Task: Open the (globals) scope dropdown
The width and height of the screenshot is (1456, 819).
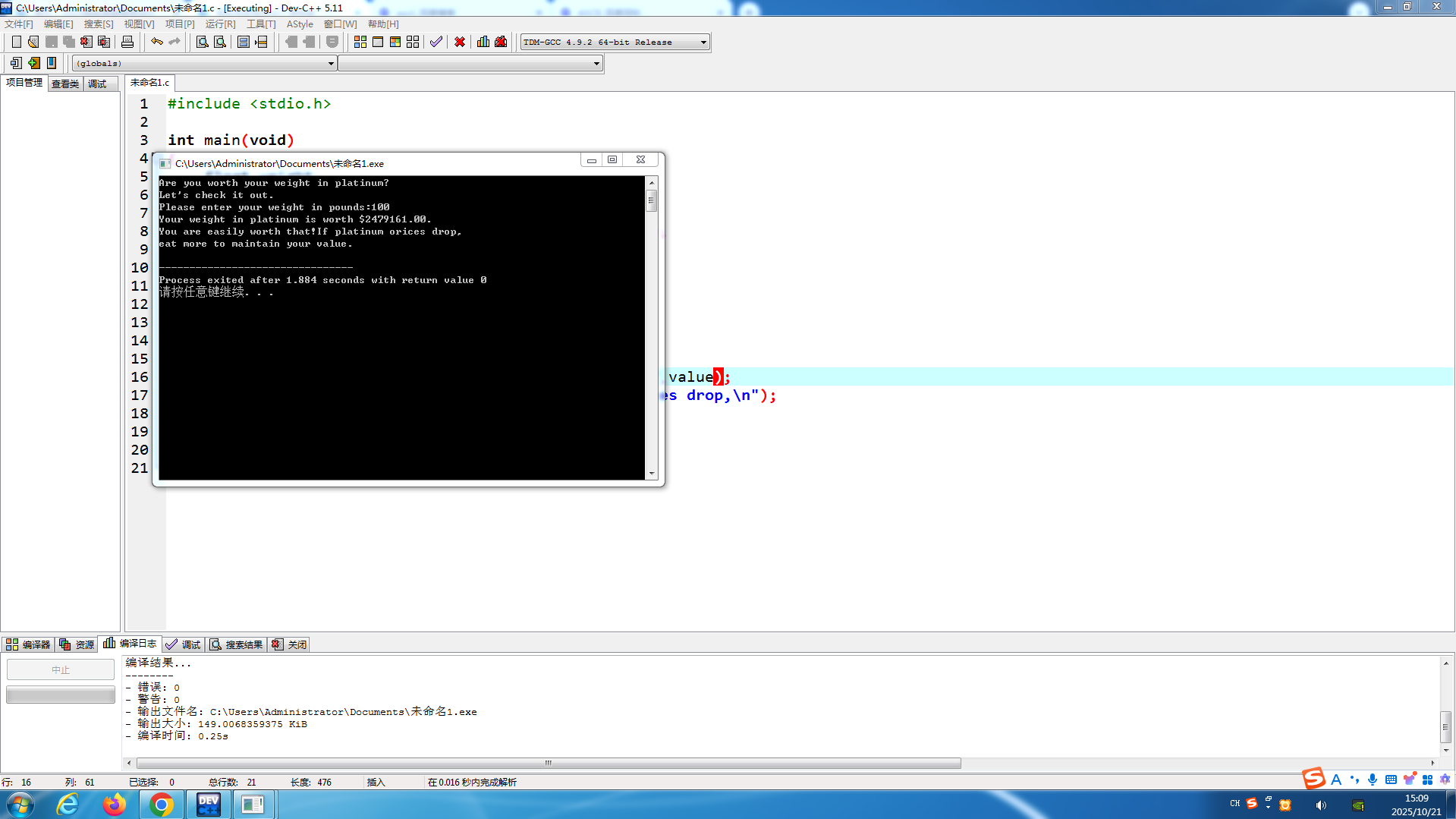Action: coord(331,64)
